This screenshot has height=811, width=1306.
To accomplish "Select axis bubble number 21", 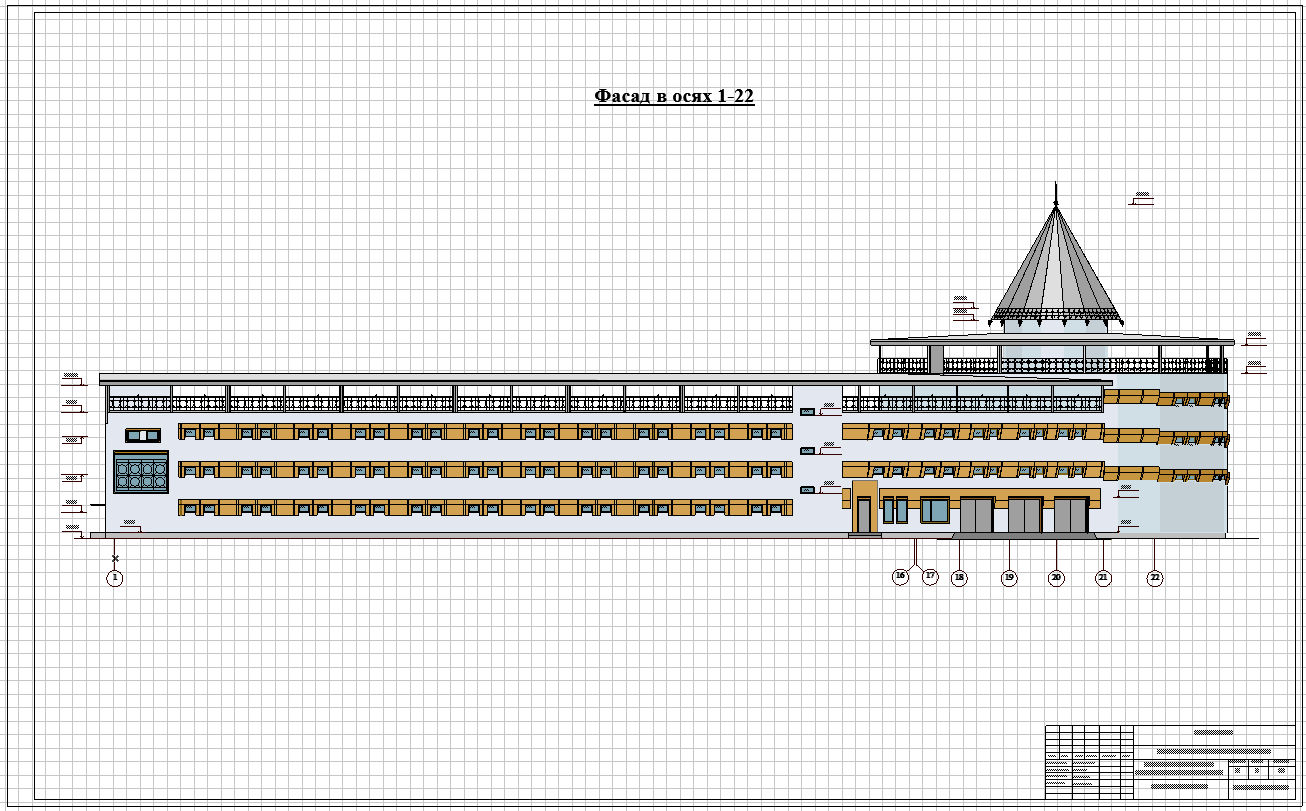I will 1103,578.
